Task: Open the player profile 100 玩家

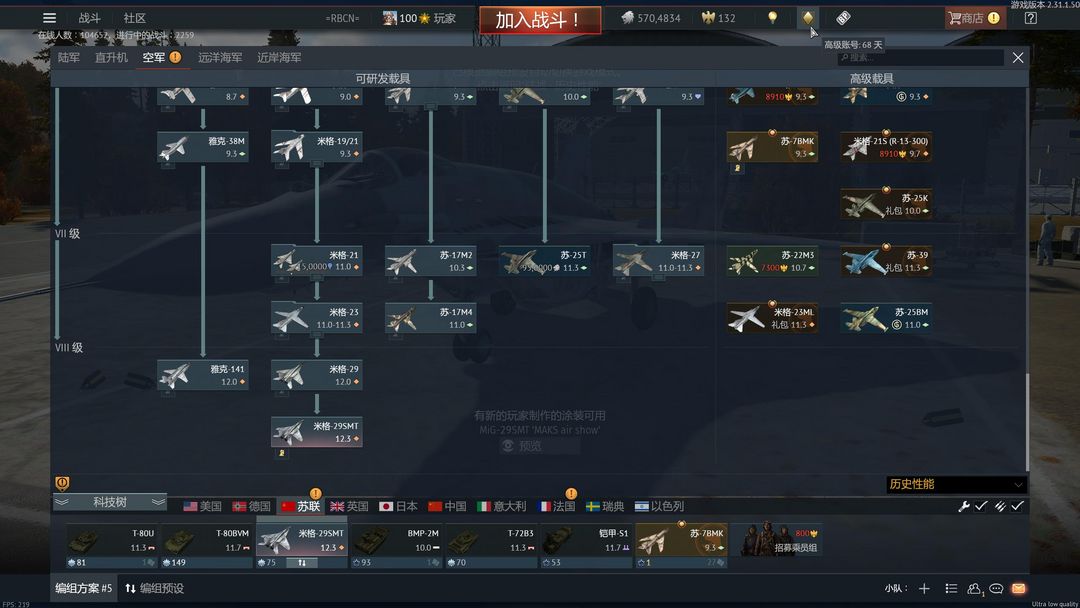Action: click(419, 18)
